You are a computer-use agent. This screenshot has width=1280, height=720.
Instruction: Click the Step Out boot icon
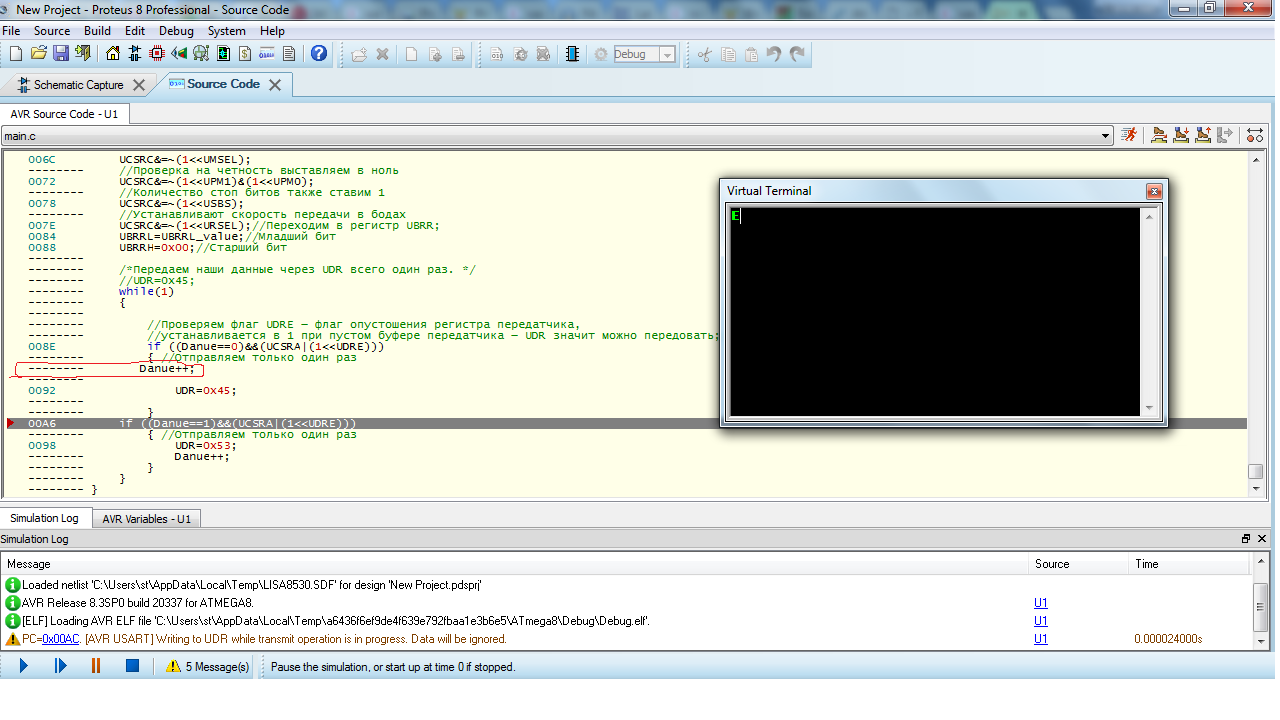[1203, 135]
